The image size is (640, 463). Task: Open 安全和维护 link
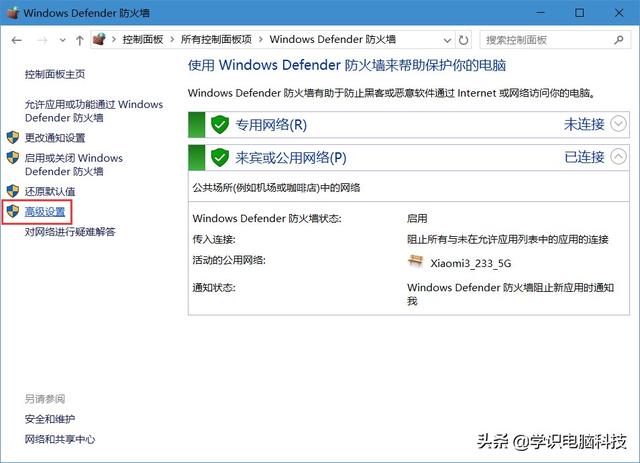[50, 419]
